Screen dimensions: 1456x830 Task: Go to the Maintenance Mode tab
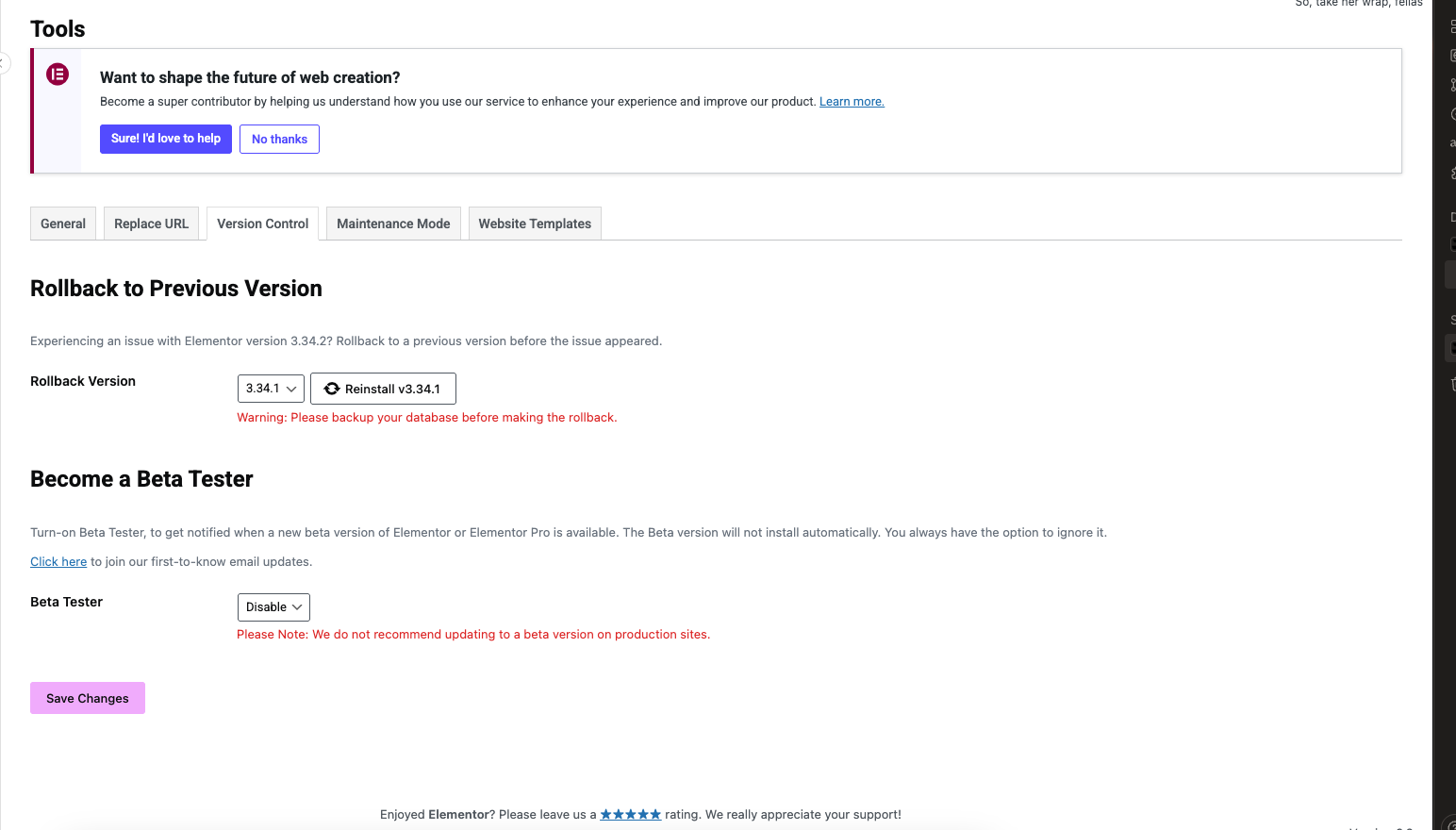(x=393, y=224)
